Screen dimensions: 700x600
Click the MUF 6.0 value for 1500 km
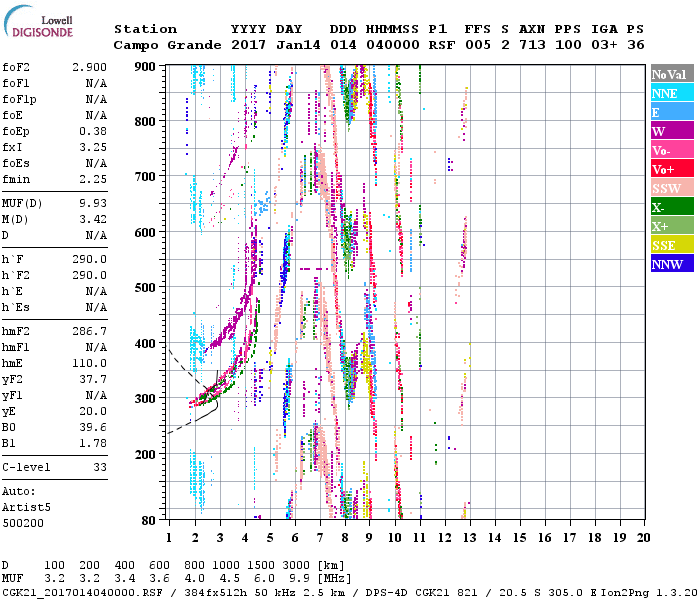point(264,578)
